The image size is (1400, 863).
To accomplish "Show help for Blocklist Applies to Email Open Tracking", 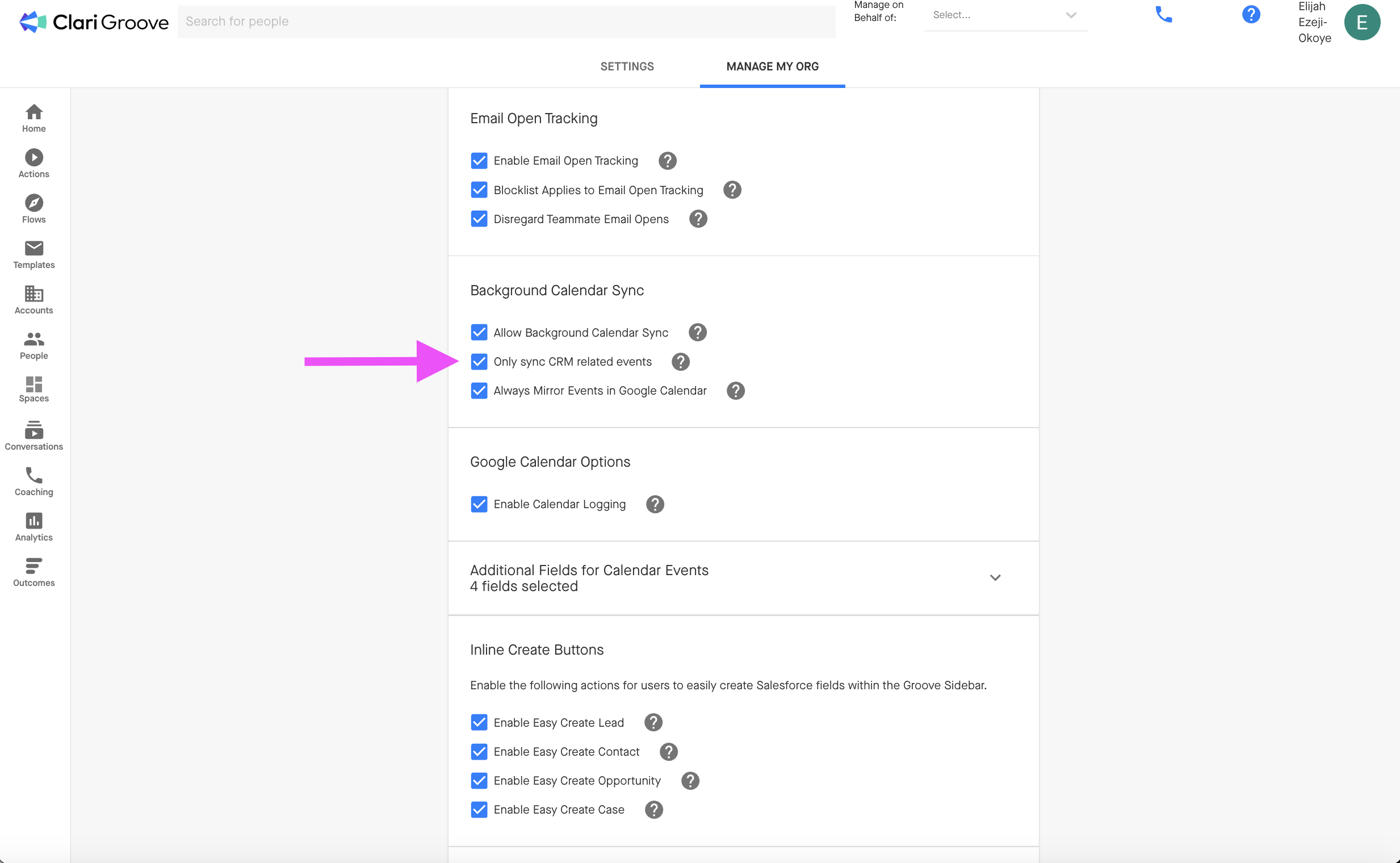I will click(732, 190).
